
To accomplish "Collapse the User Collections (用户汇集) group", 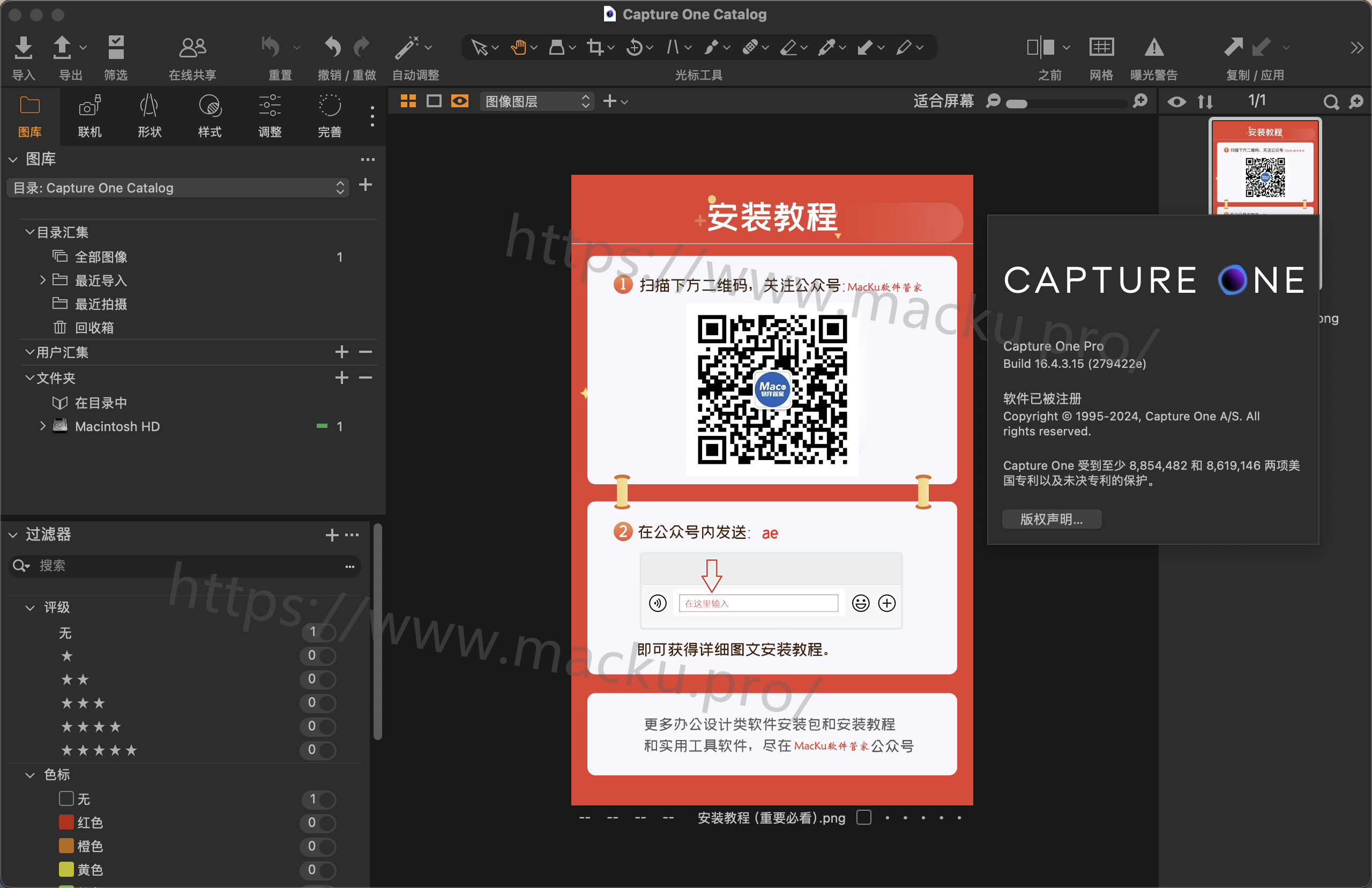I will [x=29, y=352].
